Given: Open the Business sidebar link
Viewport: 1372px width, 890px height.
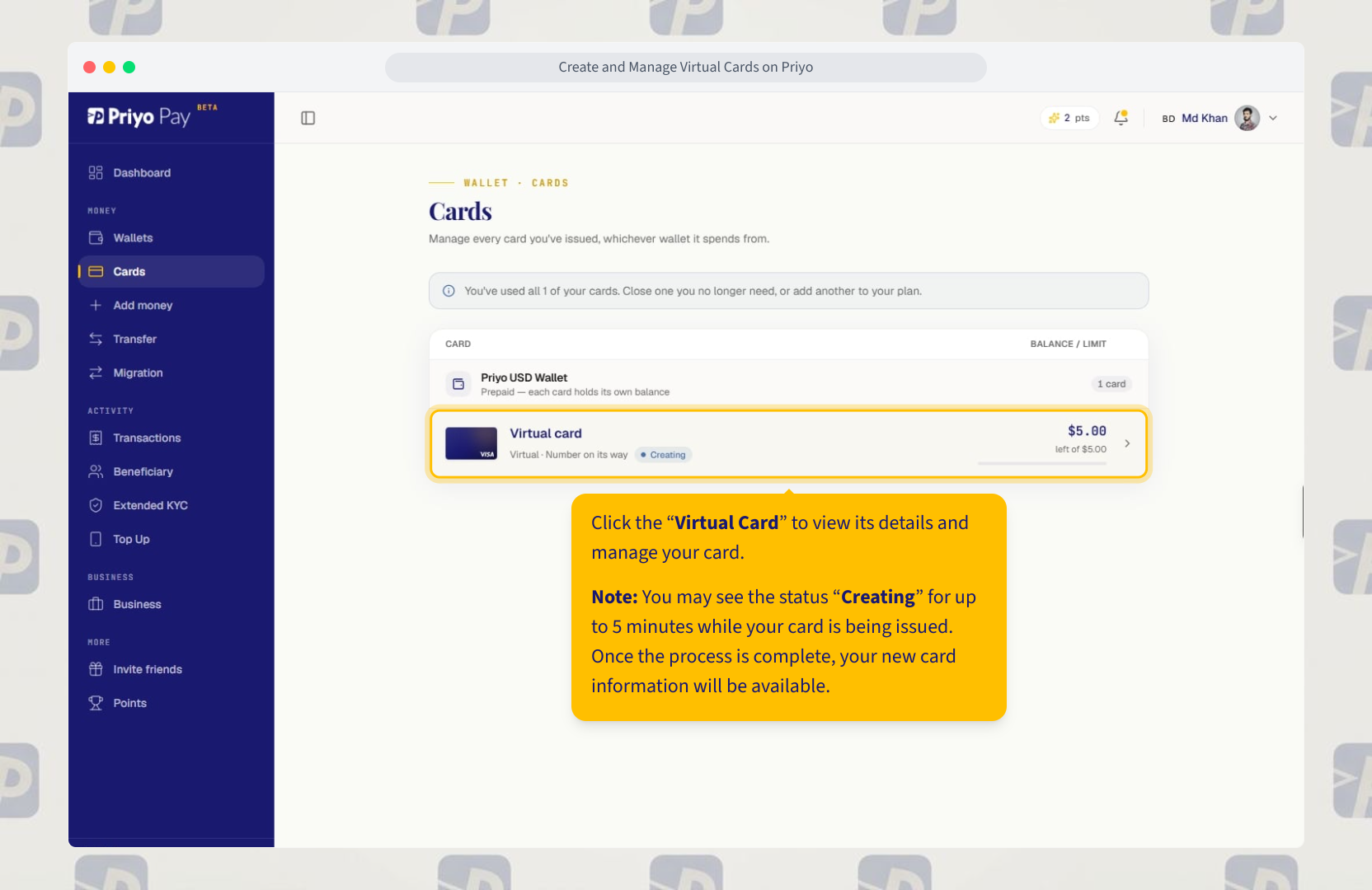Looking at the screenshot, I should coord(171,604).
